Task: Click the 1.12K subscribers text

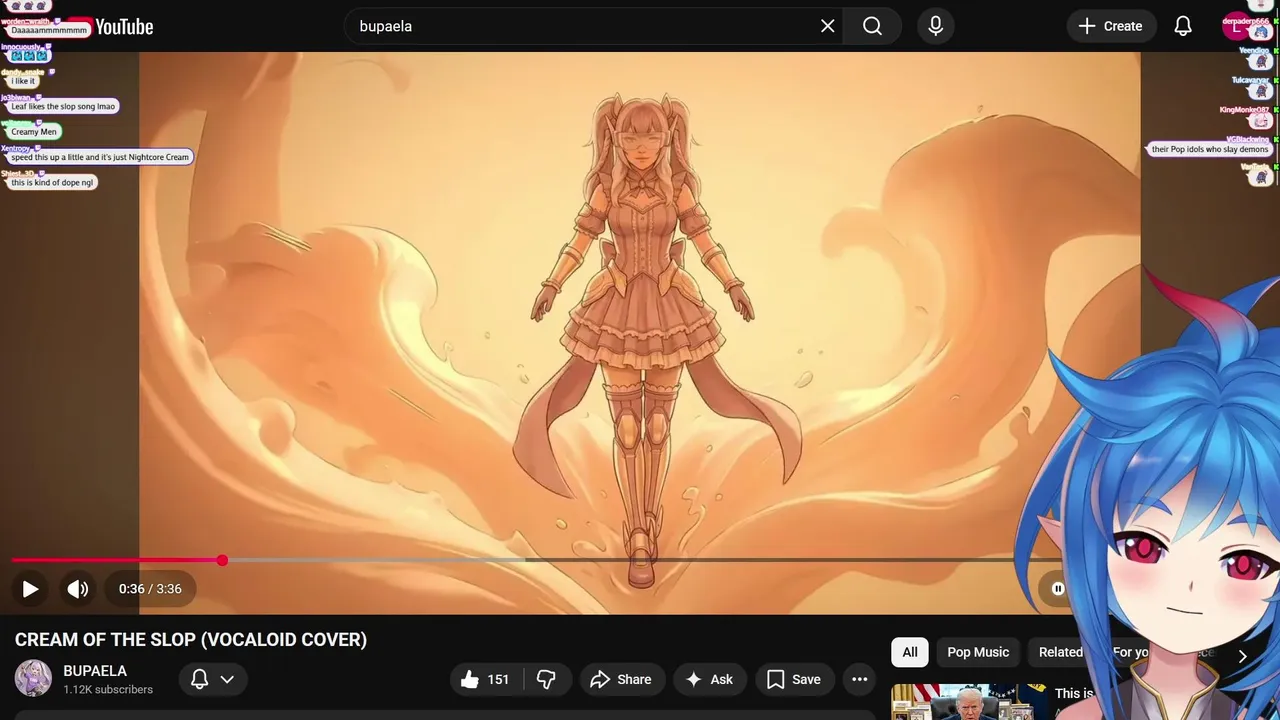Action: pyautogui.click(x=108, y=690)
